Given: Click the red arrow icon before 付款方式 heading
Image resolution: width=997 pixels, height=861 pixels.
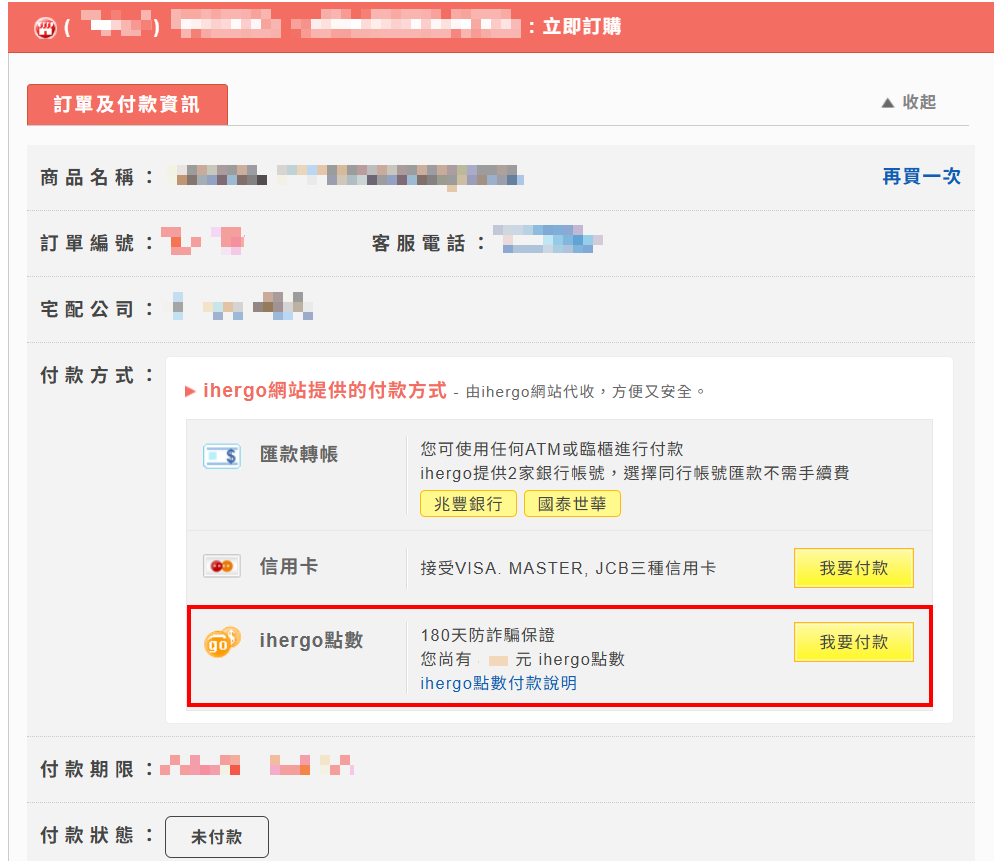Looking at the screenshot, I should pyautogui.click(x=189, y=391).
